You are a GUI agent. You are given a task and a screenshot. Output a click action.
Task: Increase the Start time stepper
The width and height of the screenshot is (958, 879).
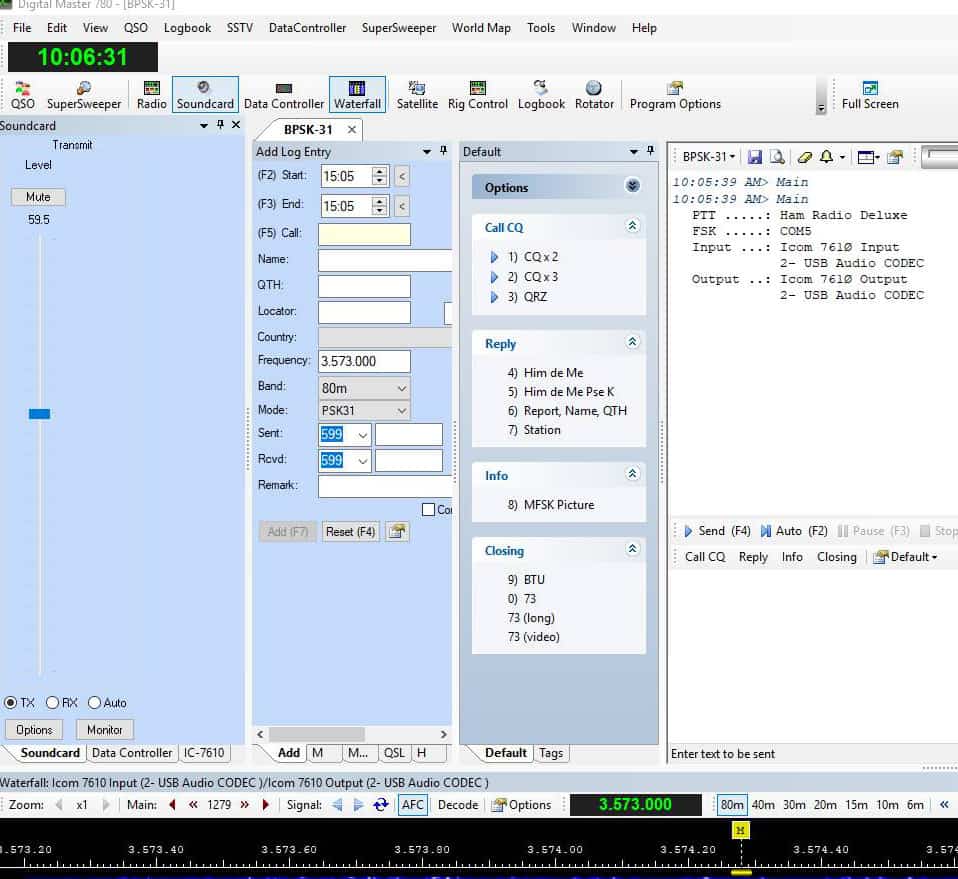coord(379,172)
